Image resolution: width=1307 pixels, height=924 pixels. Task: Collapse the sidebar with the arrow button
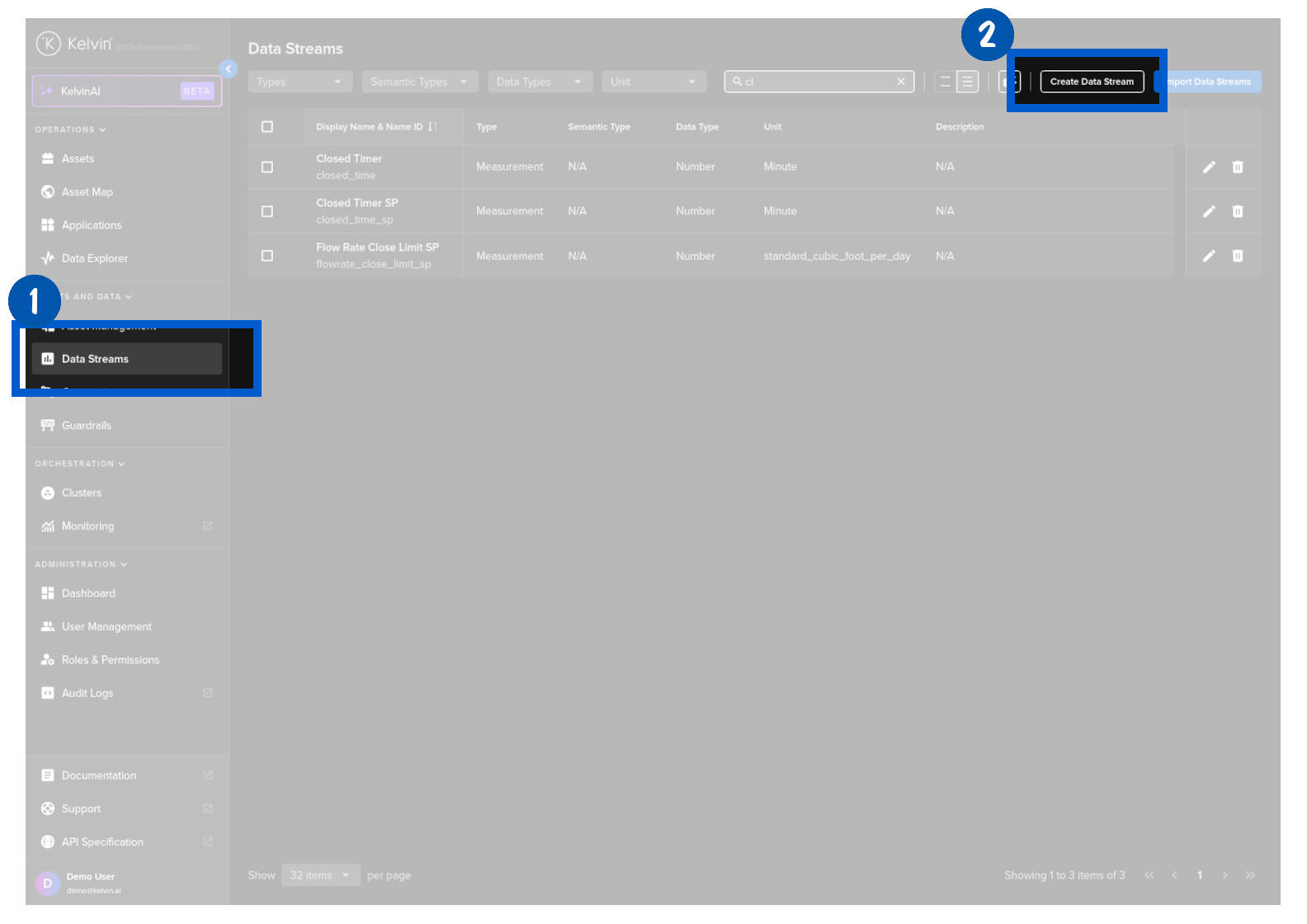point(229,69)
